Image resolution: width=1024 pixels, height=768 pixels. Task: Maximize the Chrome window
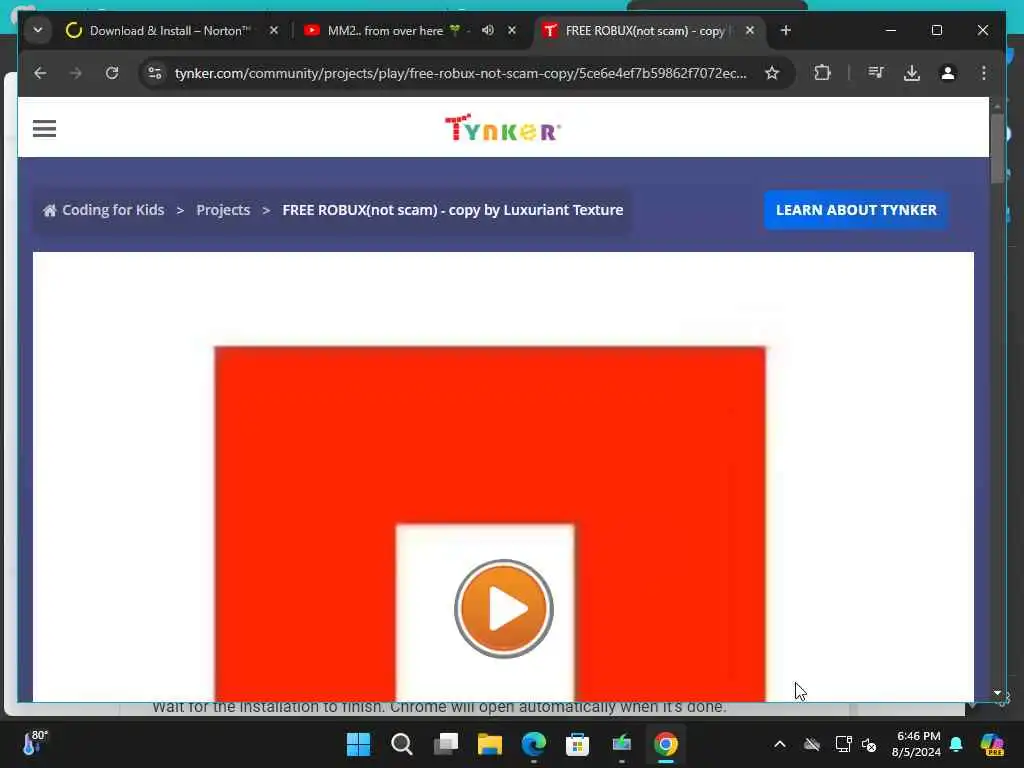point(936,30)
